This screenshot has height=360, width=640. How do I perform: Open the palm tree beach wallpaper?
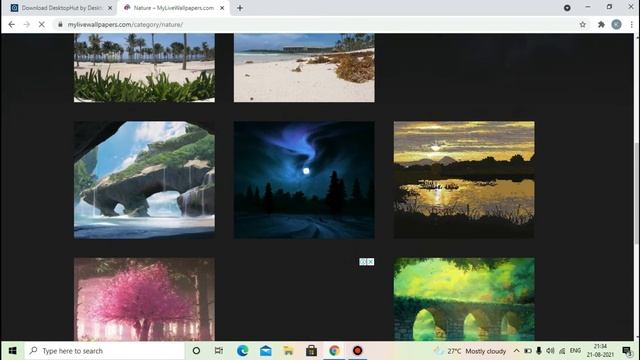pos(144,68)
